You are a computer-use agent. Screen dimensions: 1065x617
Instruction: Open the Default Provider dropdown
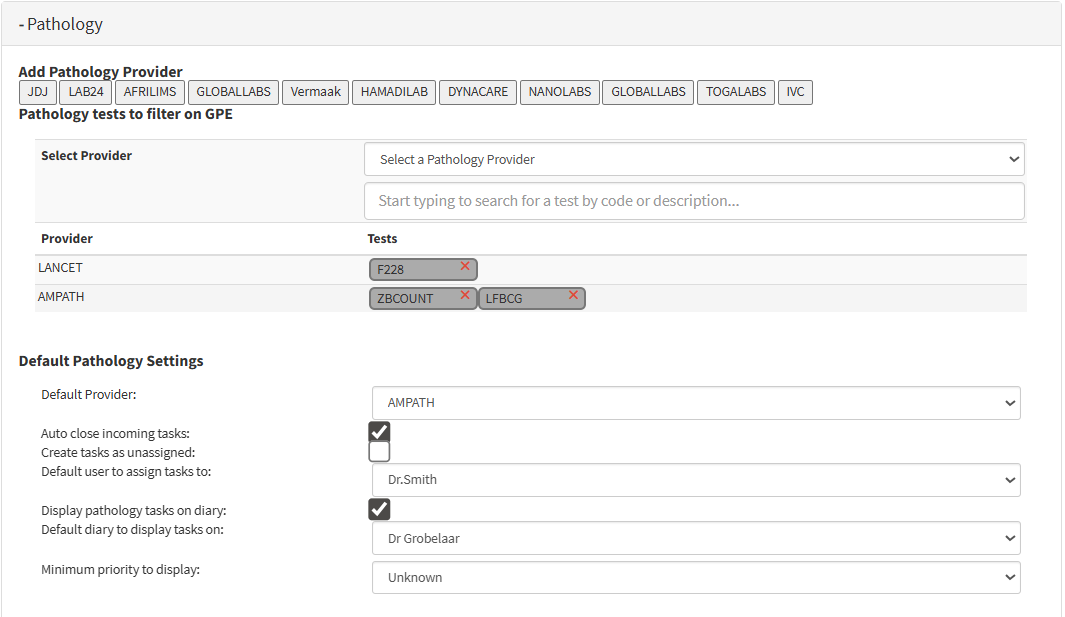tap(696, 403)
